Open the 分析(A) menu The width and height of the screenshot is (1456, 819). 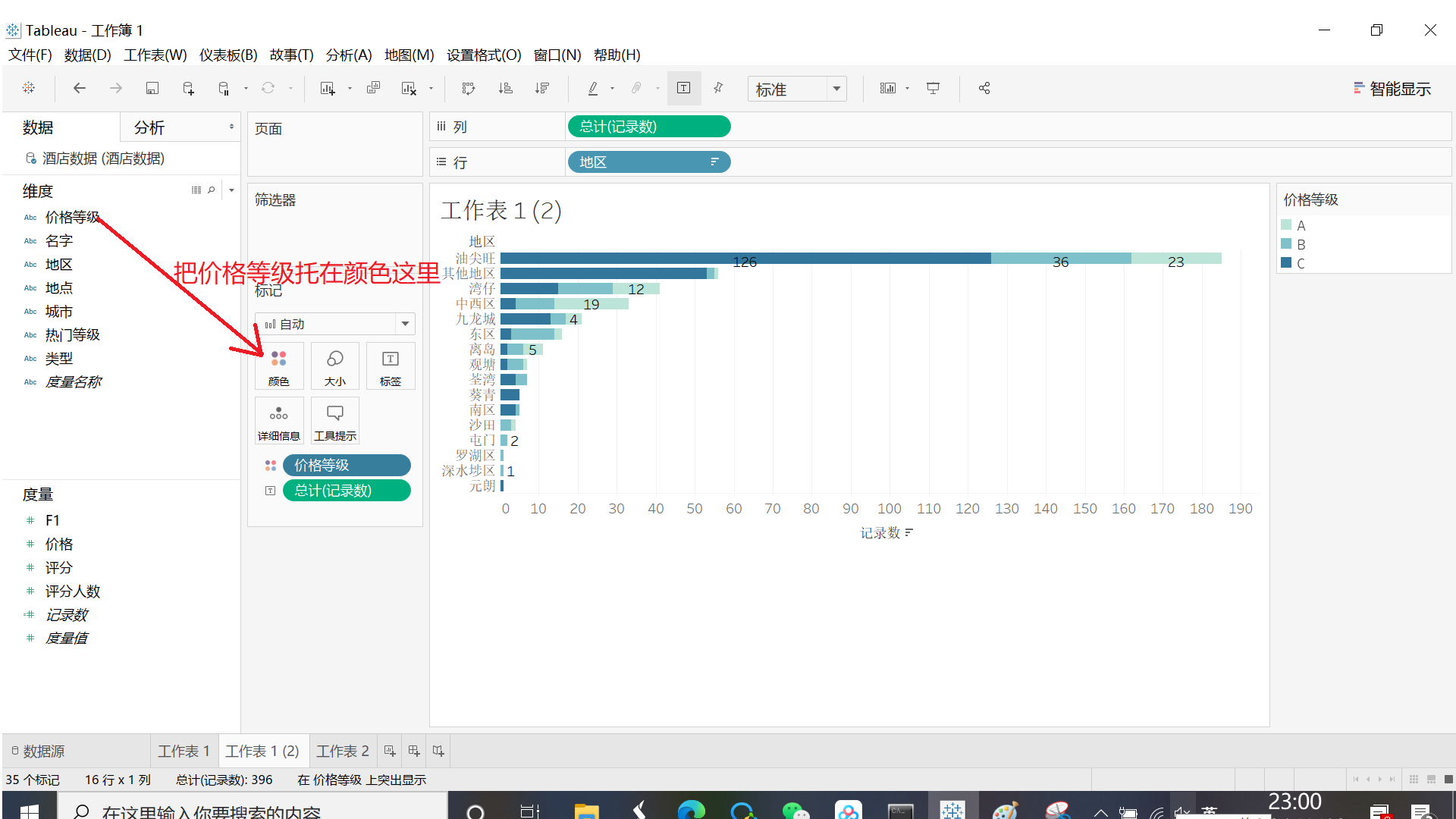point(349,55)
